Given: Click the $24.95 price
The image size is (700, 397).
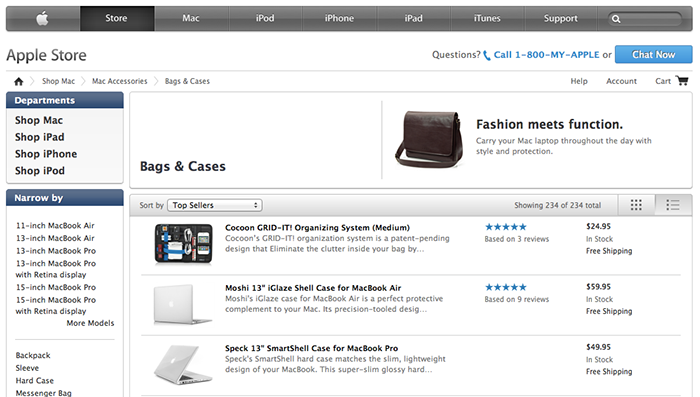Looking at the screenshot, I should (x=599, y=226).
